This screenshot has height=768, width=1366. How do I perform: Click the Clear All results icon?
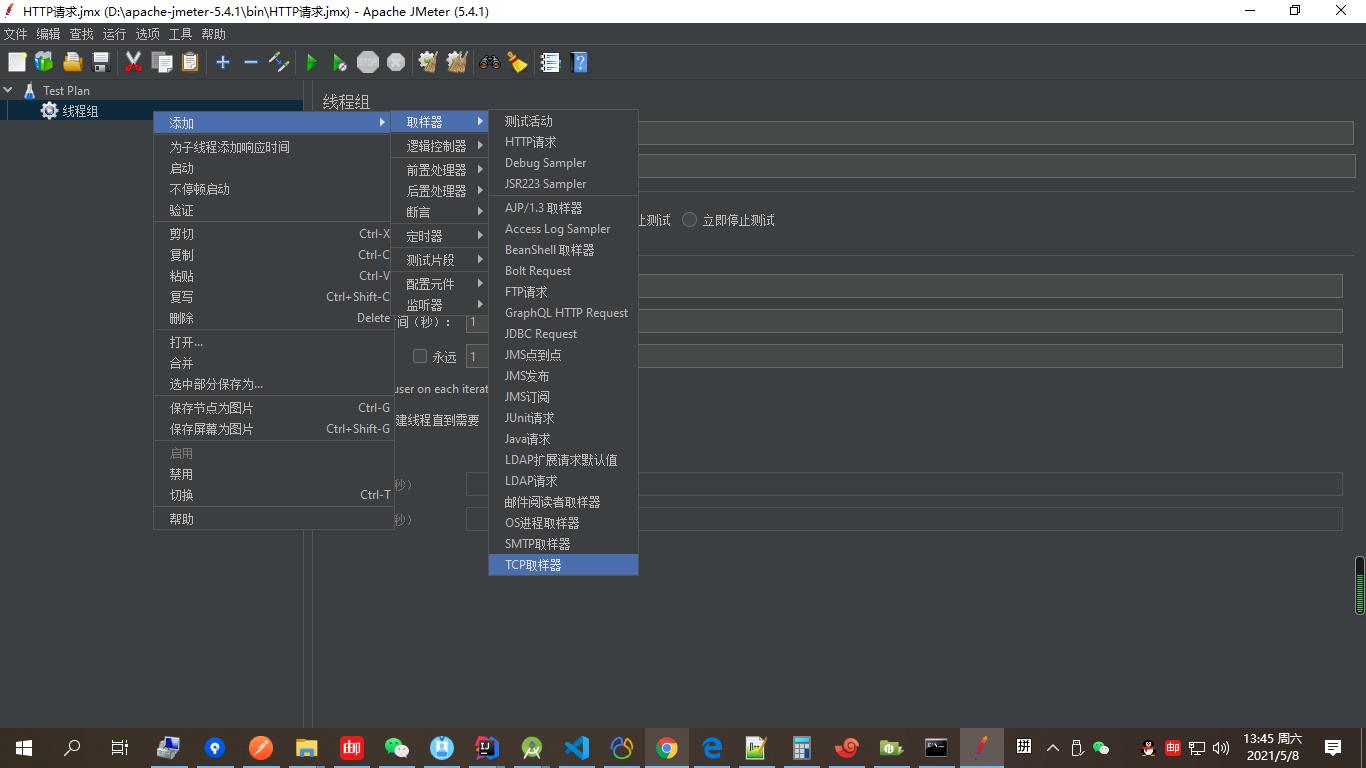[457, 62]
